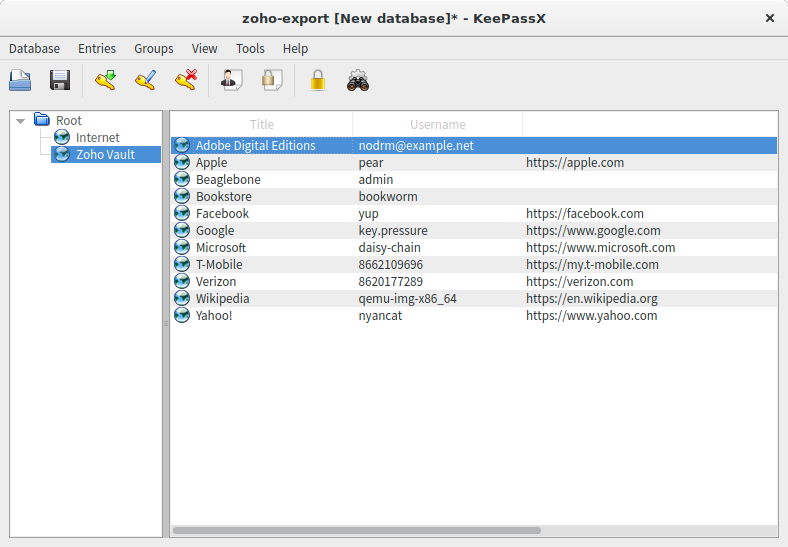Image resolution: width=788 pixels, height=547 pixels.
Task: Click the horizontal scrollbar of entry list
Action: pos(357,530)
